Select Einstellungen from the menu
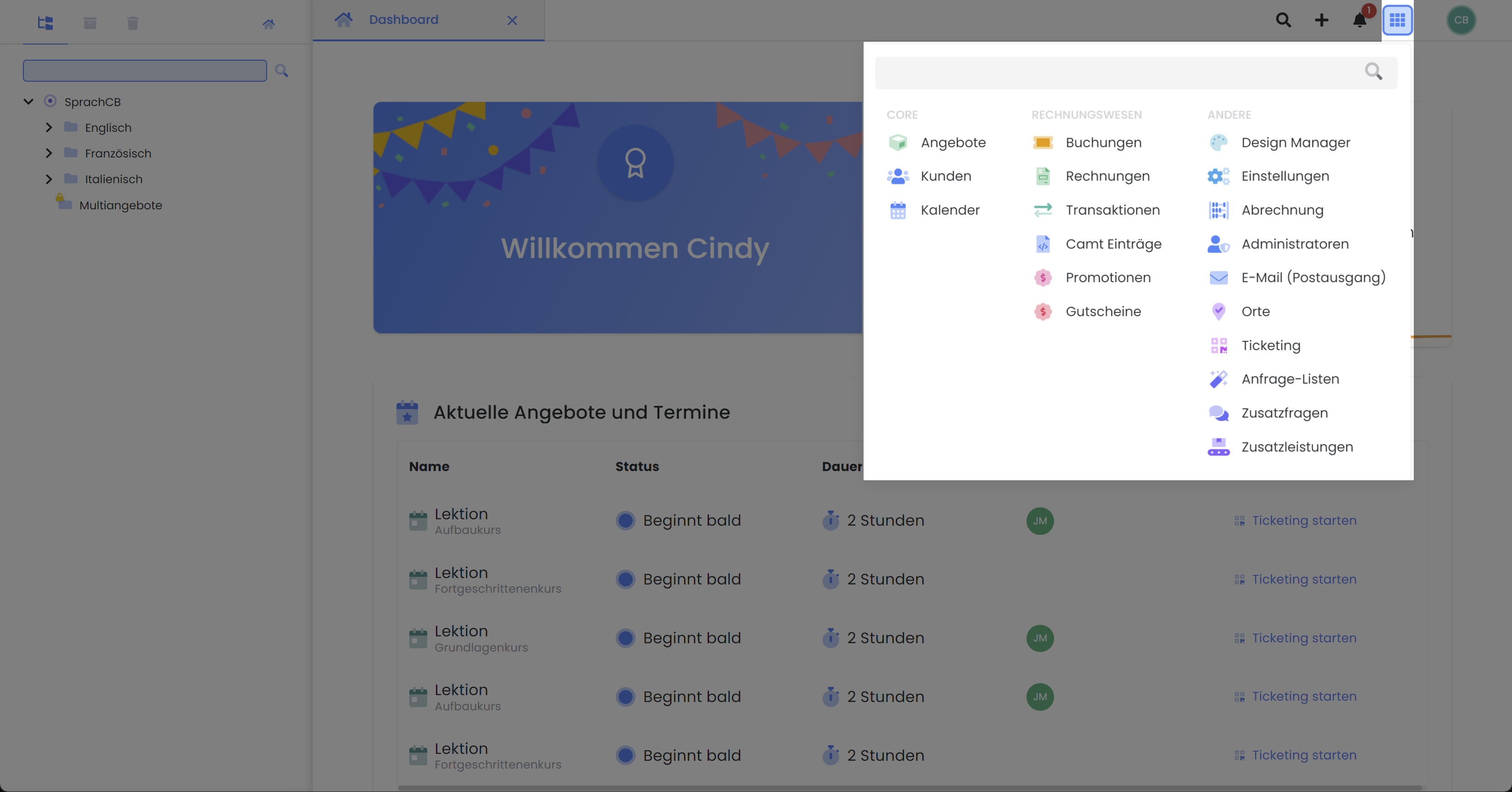This screenshot has height=792, width=1512. click(1285, 175)
